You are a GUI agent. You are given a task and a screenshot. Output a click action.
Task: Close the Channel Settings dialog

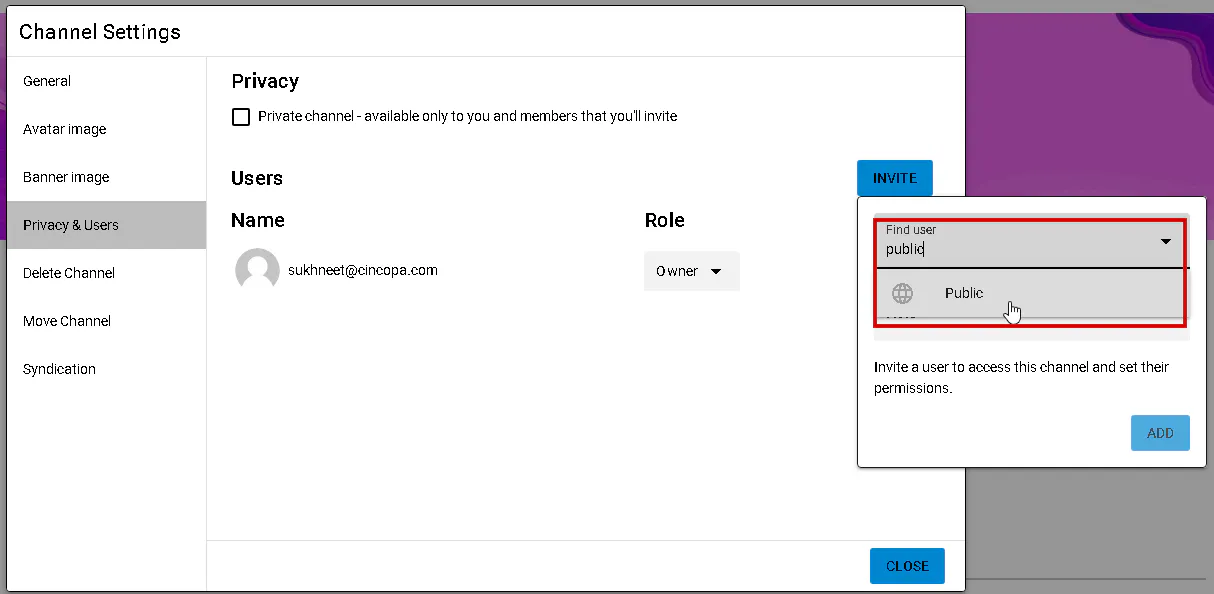[907, 566]
